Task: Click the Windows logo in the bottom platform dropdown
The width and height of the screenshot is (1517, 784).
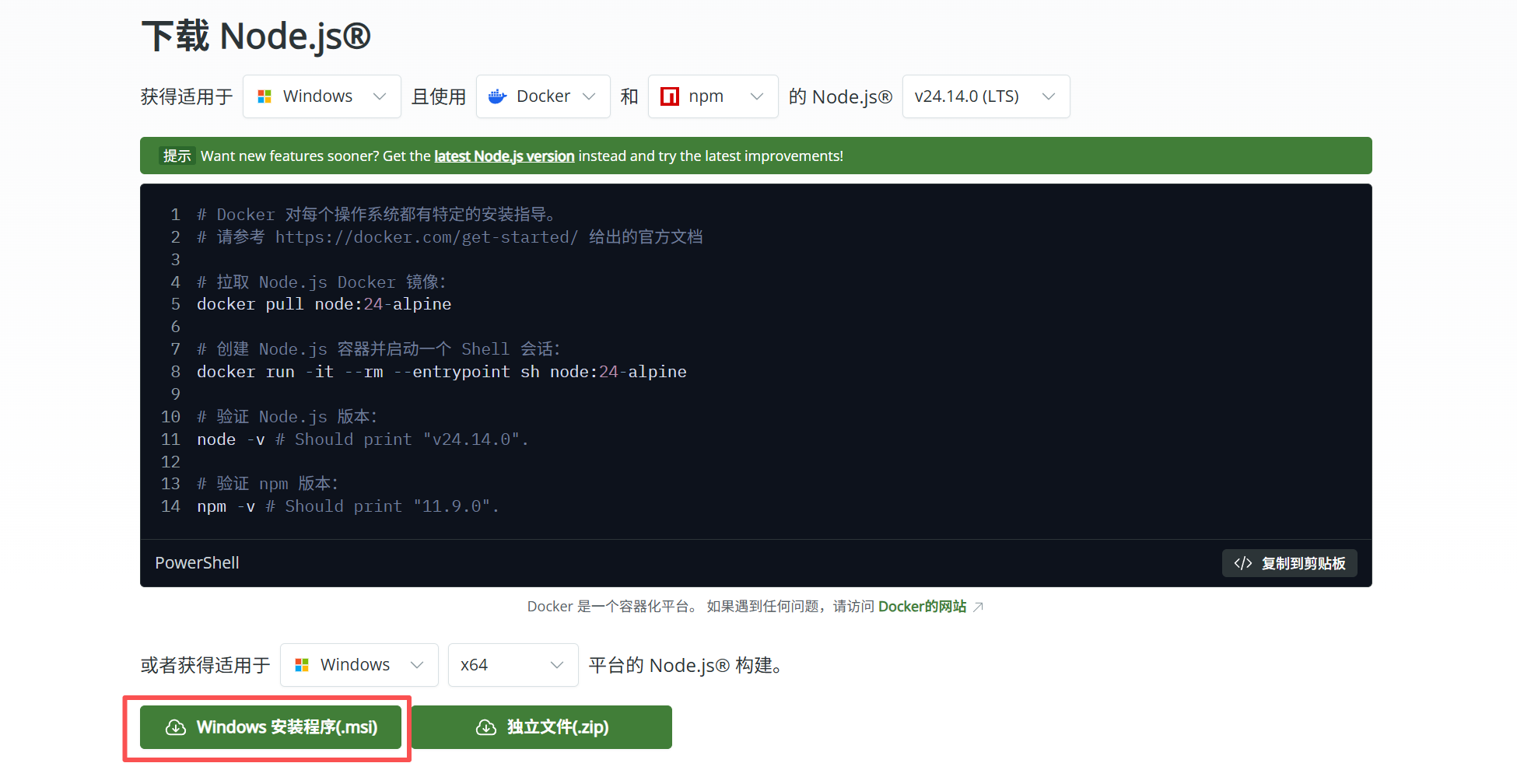Action: (302, 665)
